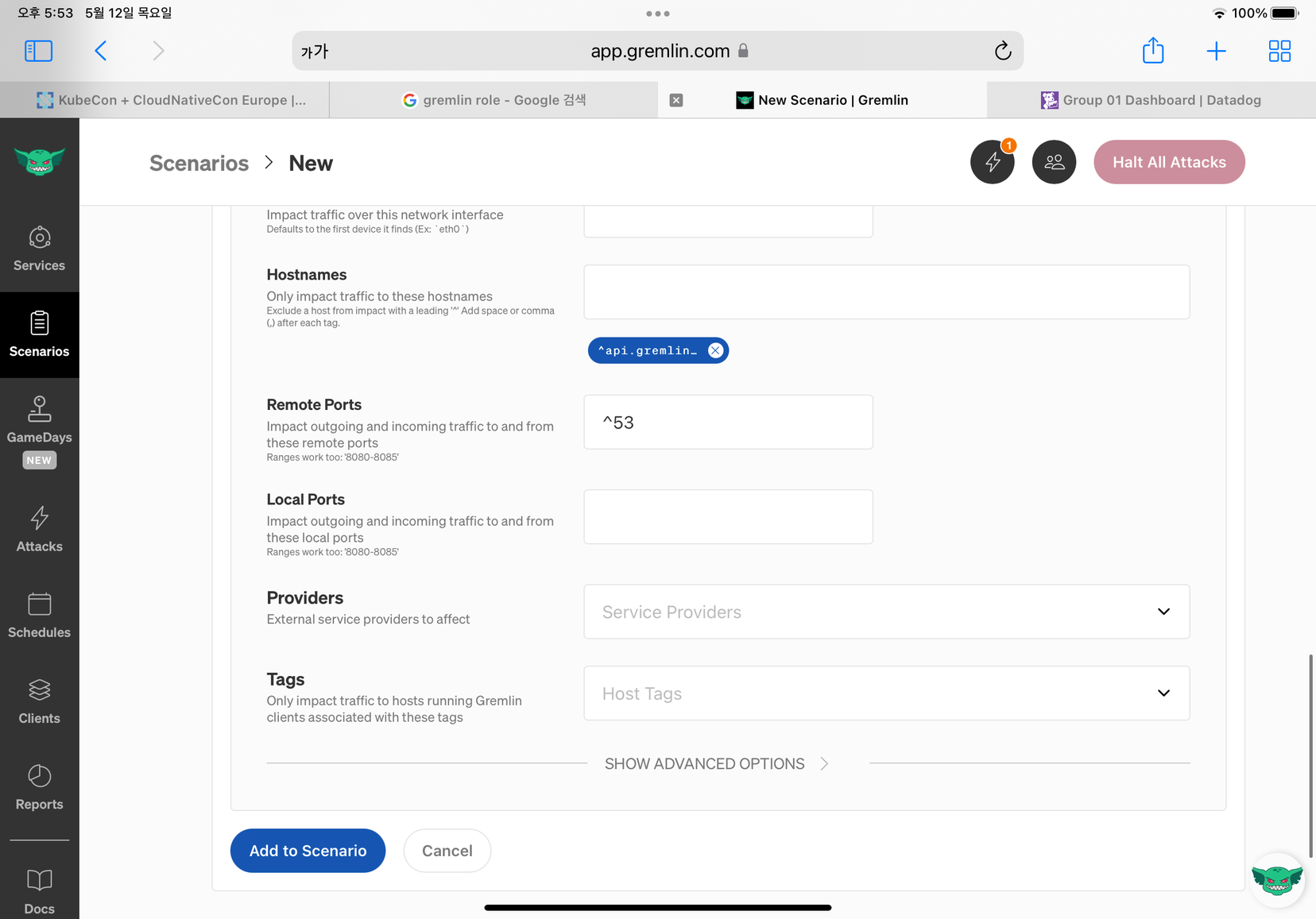Open the Safari share sheet icon

pos(1153,51)
